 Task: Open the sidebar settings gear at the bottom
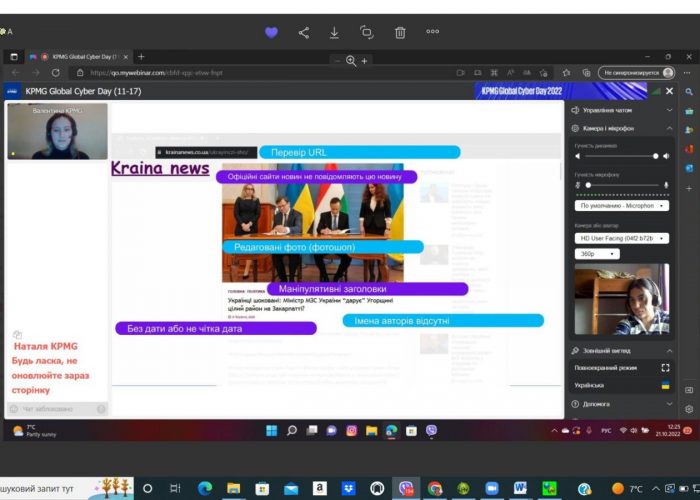(x=689, y=409)
